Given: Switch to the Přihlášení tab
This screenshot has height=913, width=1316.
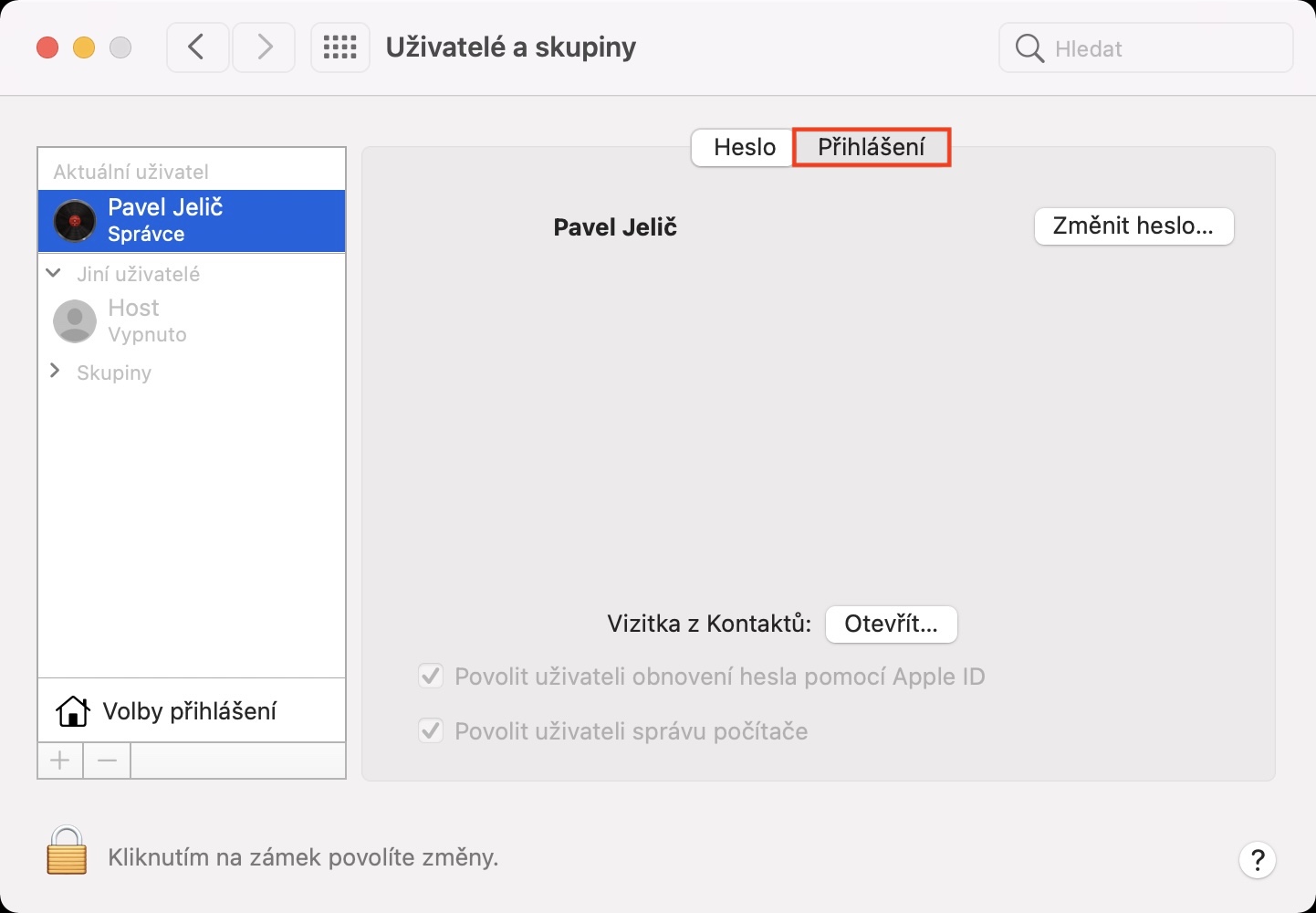Looking at the screenshot, I should click(871, 147).
